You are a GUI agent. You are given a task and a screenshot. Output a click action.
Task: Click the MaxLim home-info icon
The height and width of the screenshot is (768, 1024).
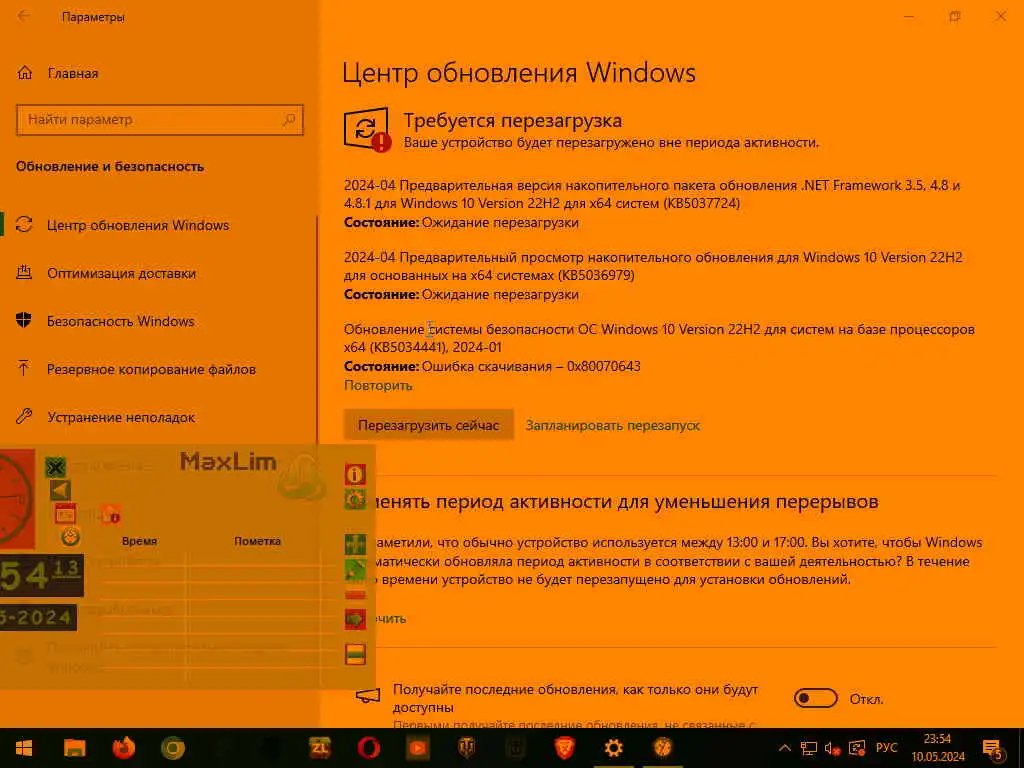point(111,515)
